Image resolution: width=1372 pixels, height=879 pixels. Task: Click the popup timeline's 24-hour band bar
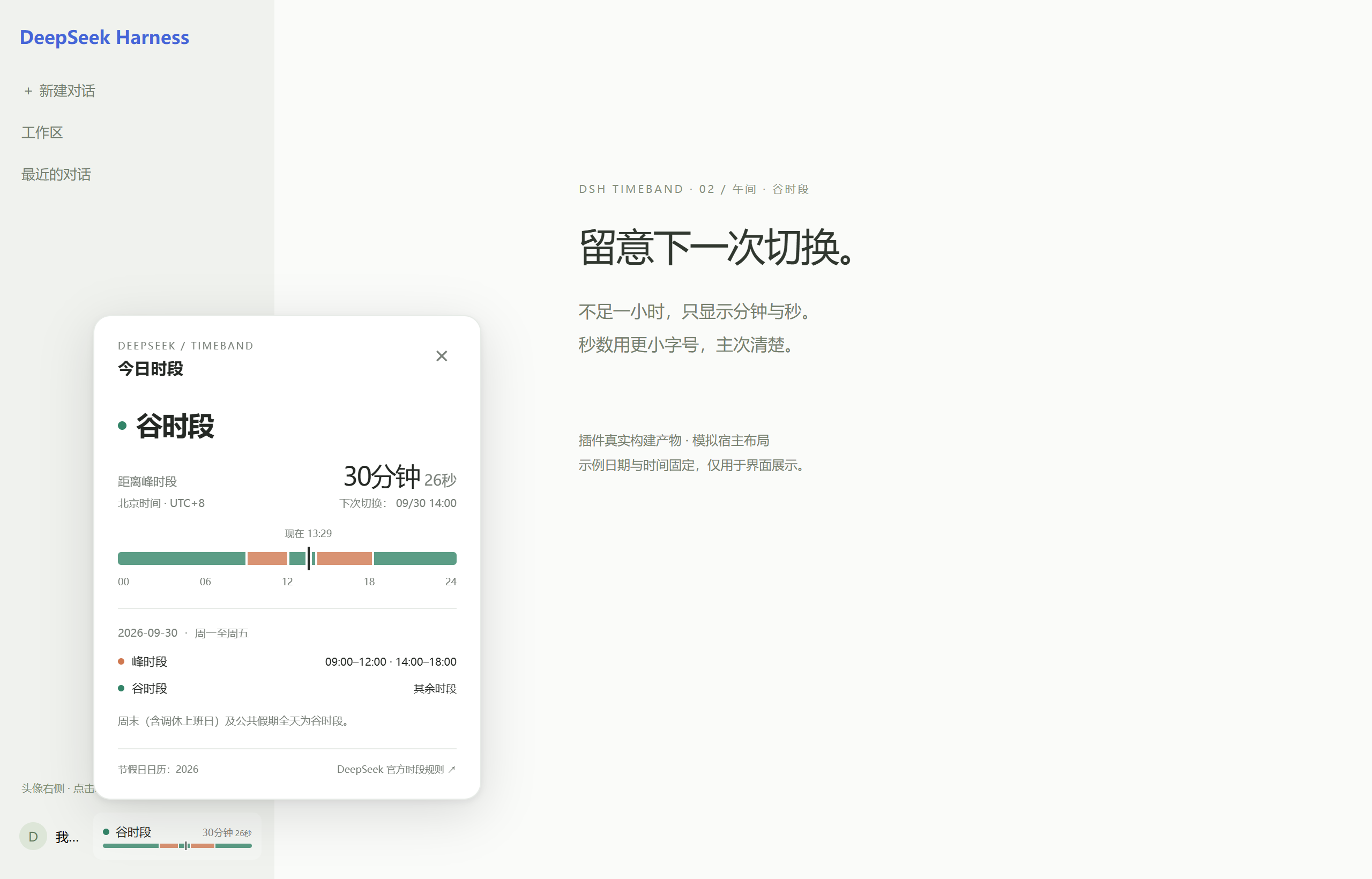click(287, 558)
